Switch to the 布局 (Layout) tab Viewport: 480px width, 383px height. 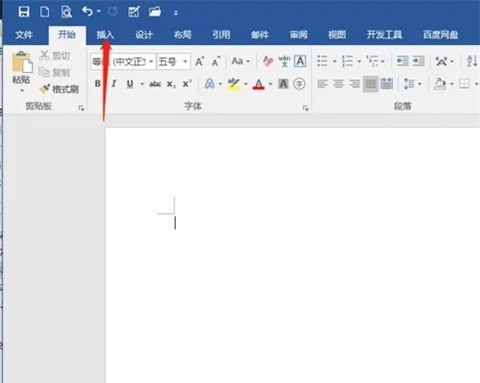click(182, 35)
